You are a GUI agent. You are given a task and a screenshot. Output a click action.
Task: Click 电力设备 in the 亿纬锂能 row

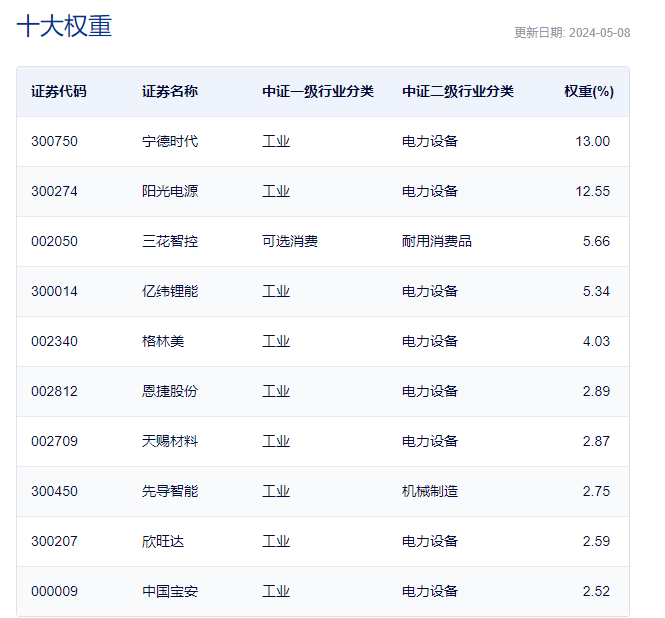click(430, 291)
